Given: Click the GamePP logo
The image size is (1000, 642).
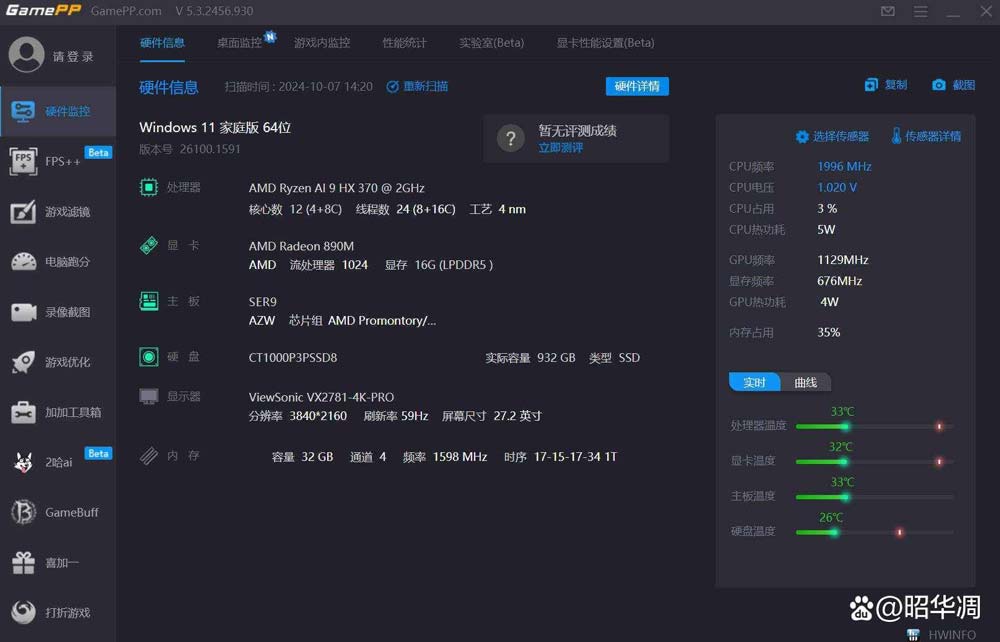Looking at the screenshot, I should coord(43,11).
